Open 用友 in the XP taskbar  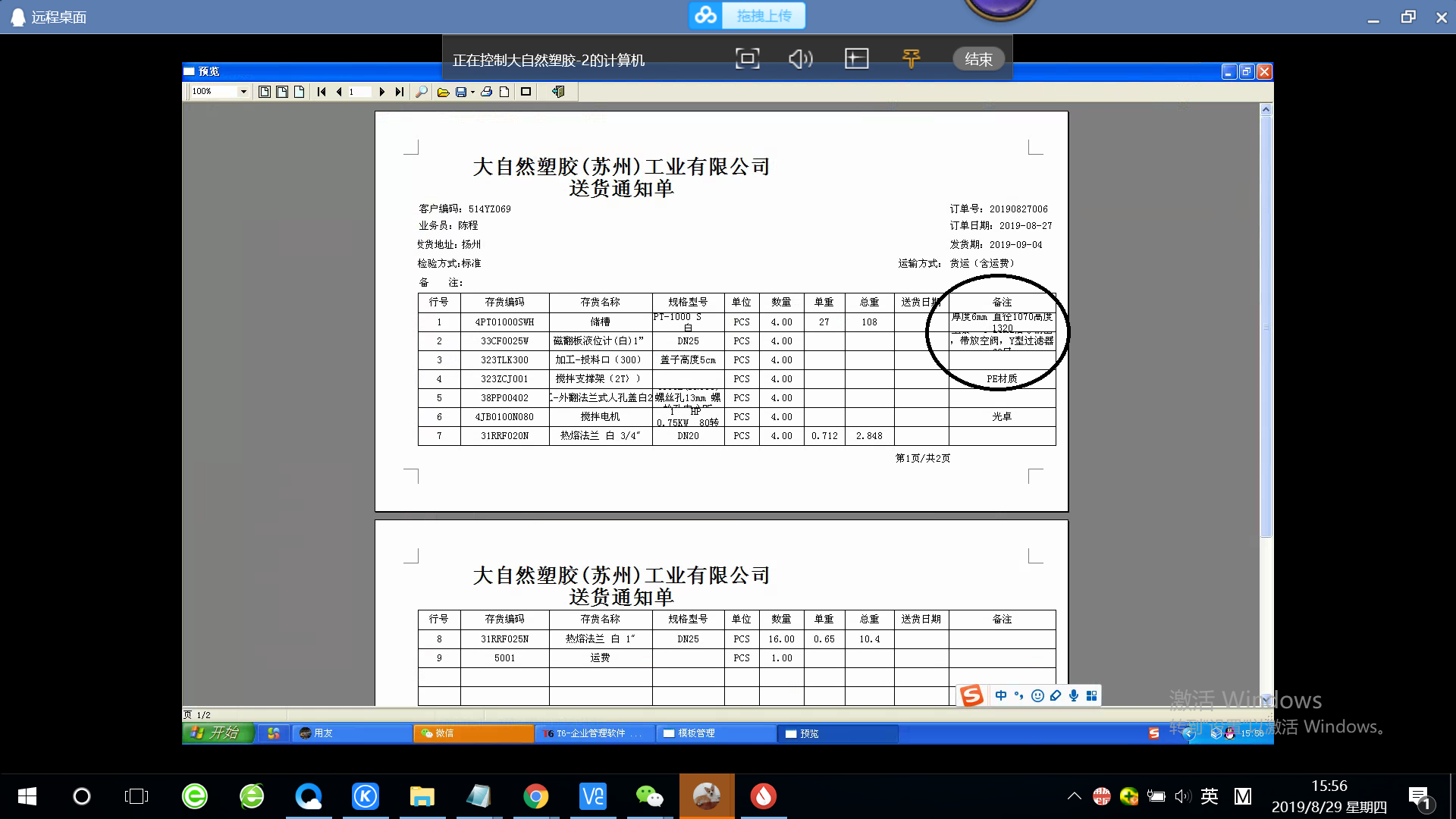click(x=351, y=733)
